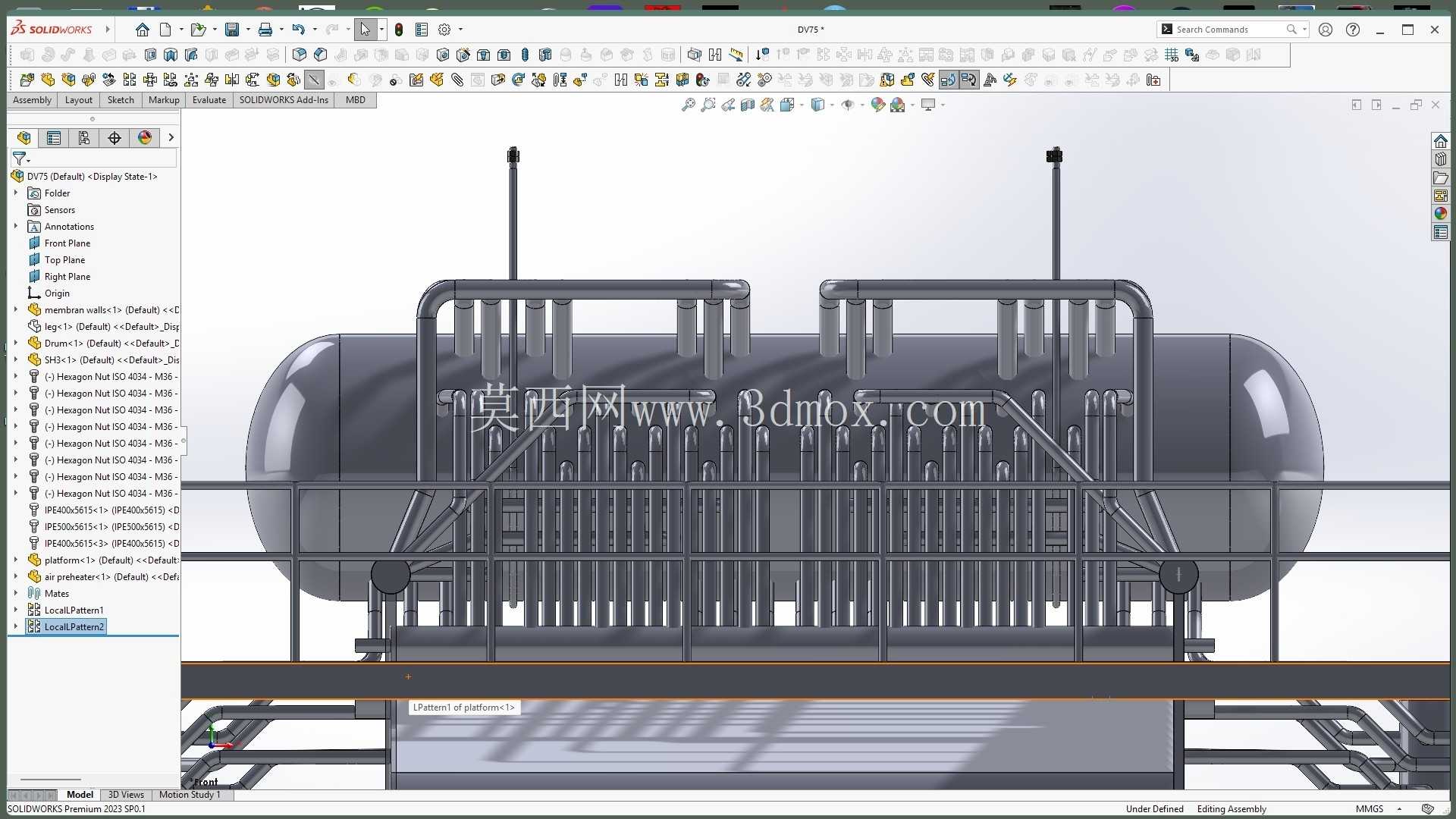Go to the SOLIDWORKS Home welcome icon
1456x819 pixels.
click(142, 30)
